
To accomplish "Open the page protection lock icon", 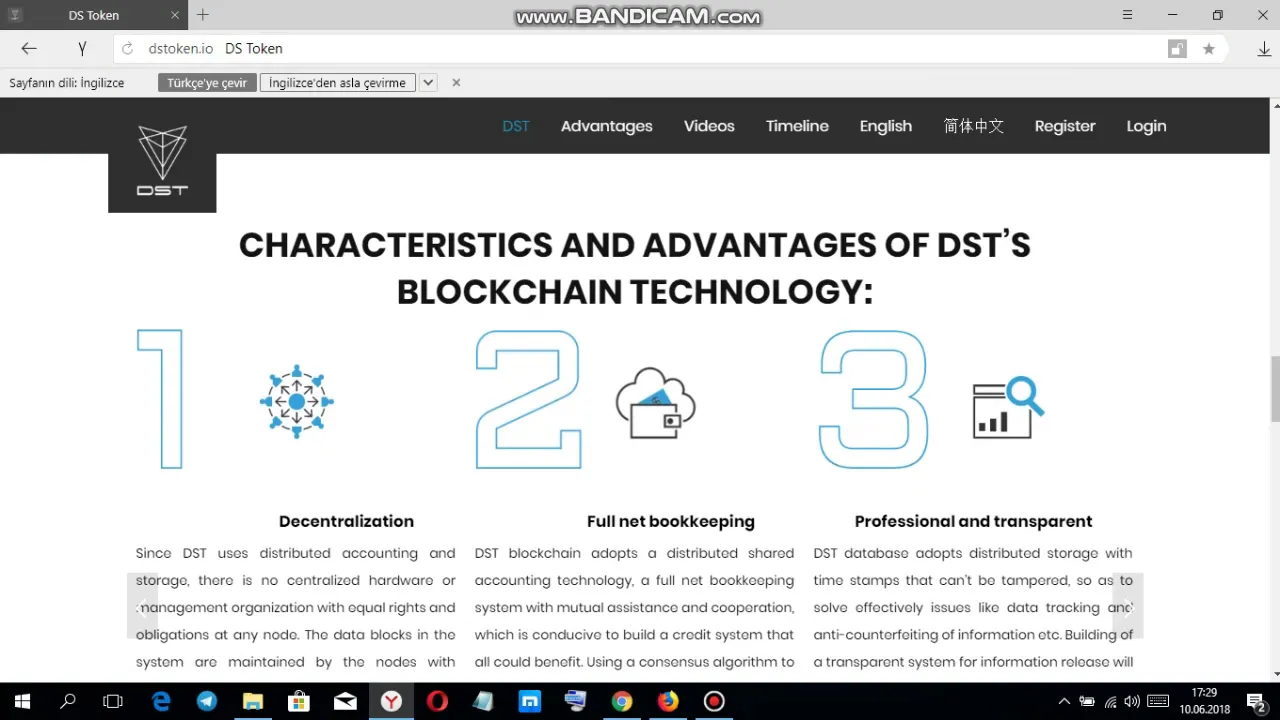I will pyautogui.click(x=1177, y=49).
